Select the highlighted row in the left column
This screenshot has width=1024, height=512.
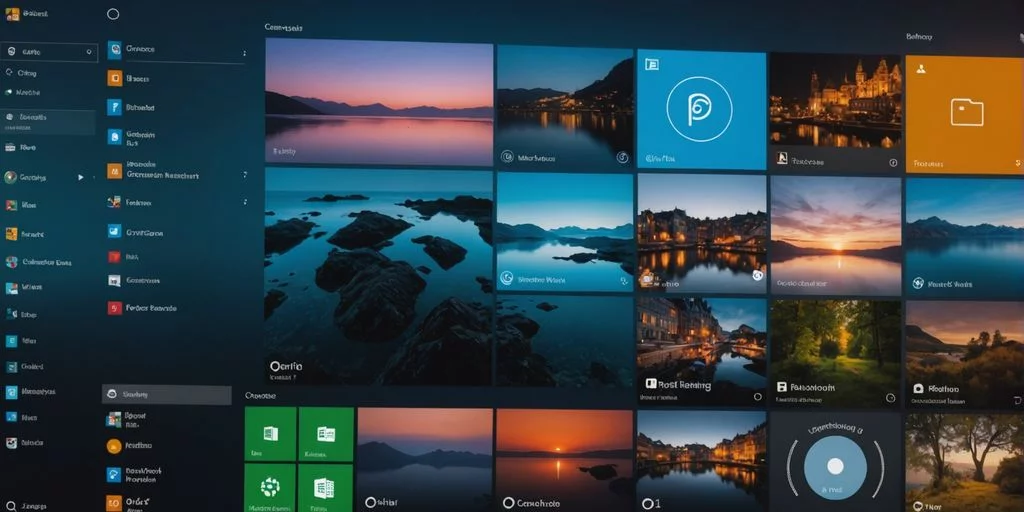point(48,121)
